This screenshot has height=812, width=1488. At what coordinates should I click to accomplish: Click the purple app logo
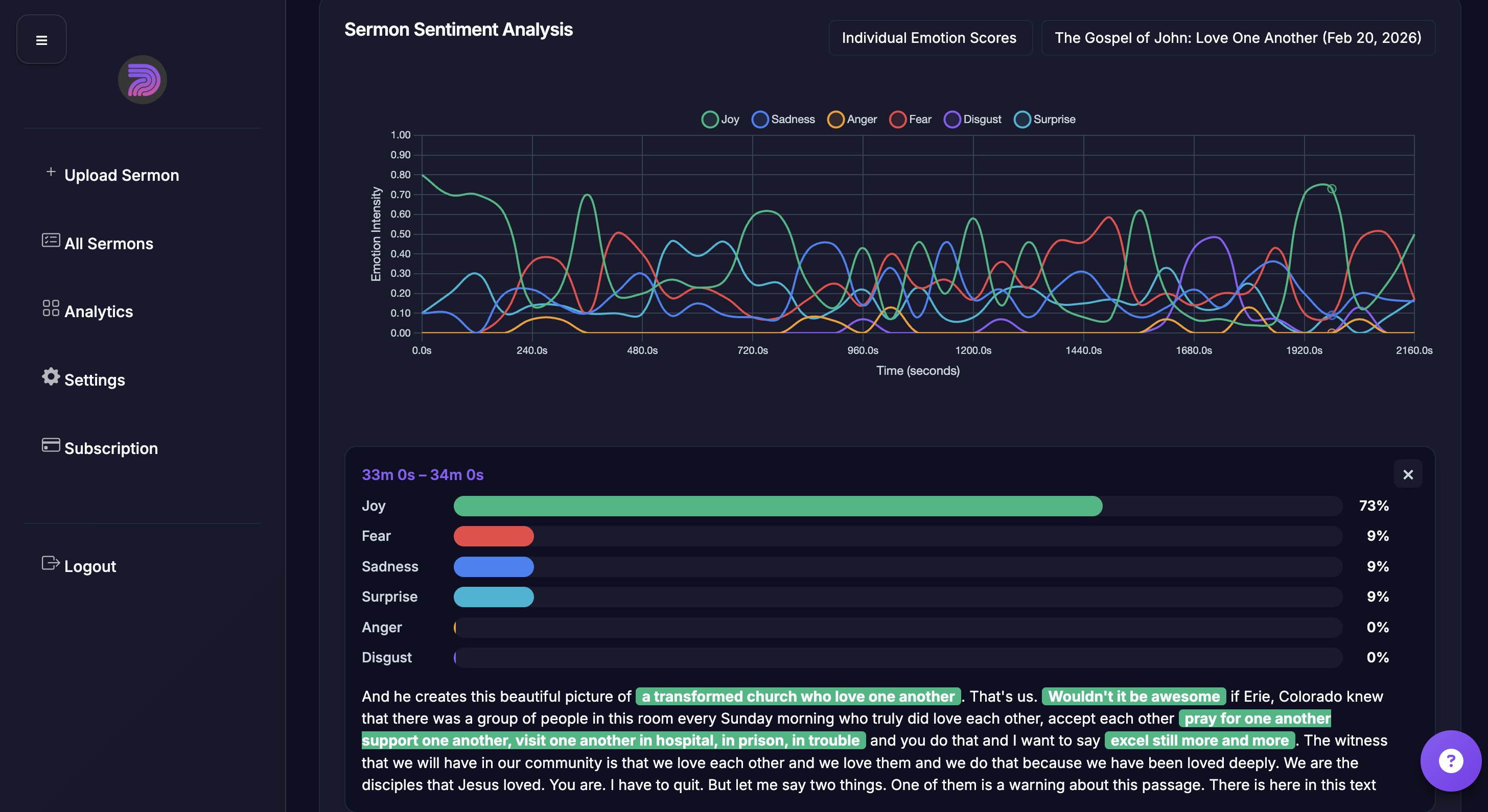coord(142,80)
